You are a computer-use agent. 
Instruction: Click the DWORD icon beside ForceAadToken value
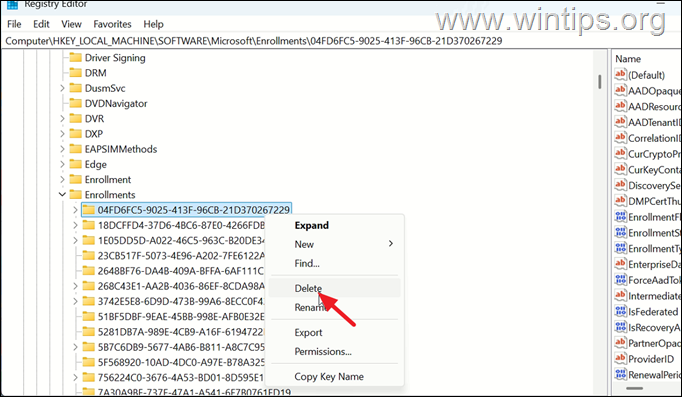pos(621,280)
